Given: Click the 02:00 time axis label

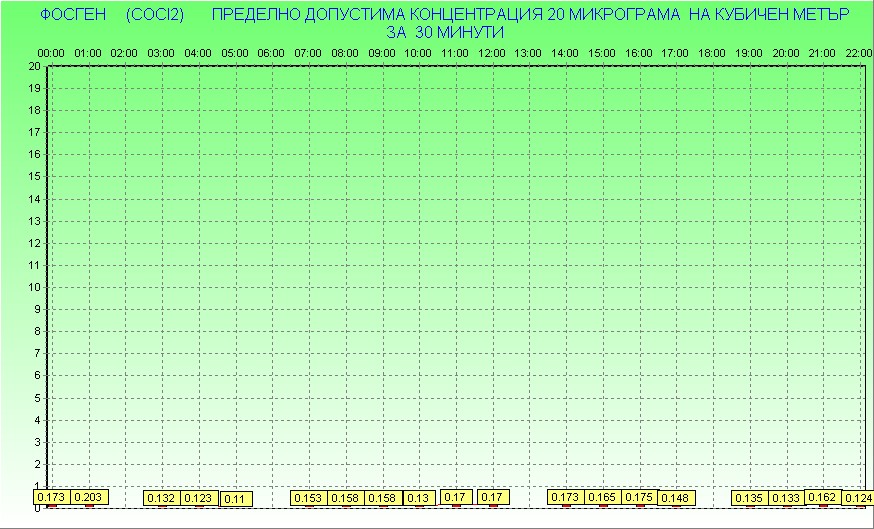Looking at the screenshot, I should 124,54.
